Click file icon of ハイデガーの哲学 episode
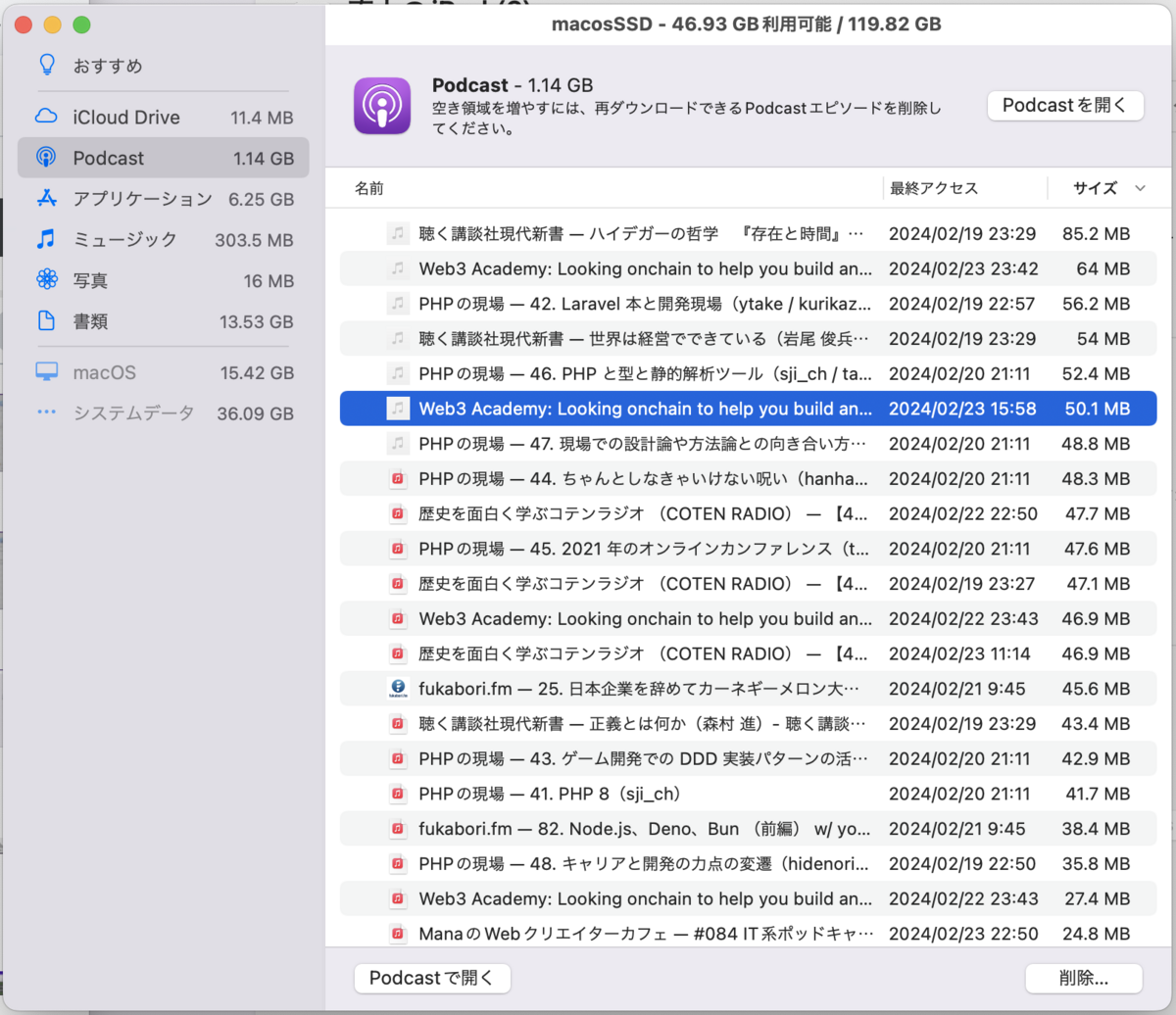Viewport: 1176px width, 1015px height. coord(397,233)
